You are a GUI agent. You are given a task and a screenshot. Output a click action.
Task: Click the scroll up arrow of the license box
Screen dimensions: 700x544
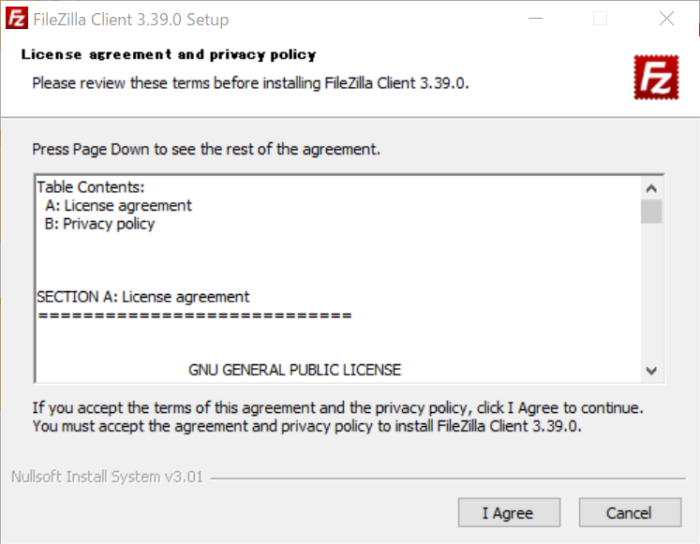point(651,188)
